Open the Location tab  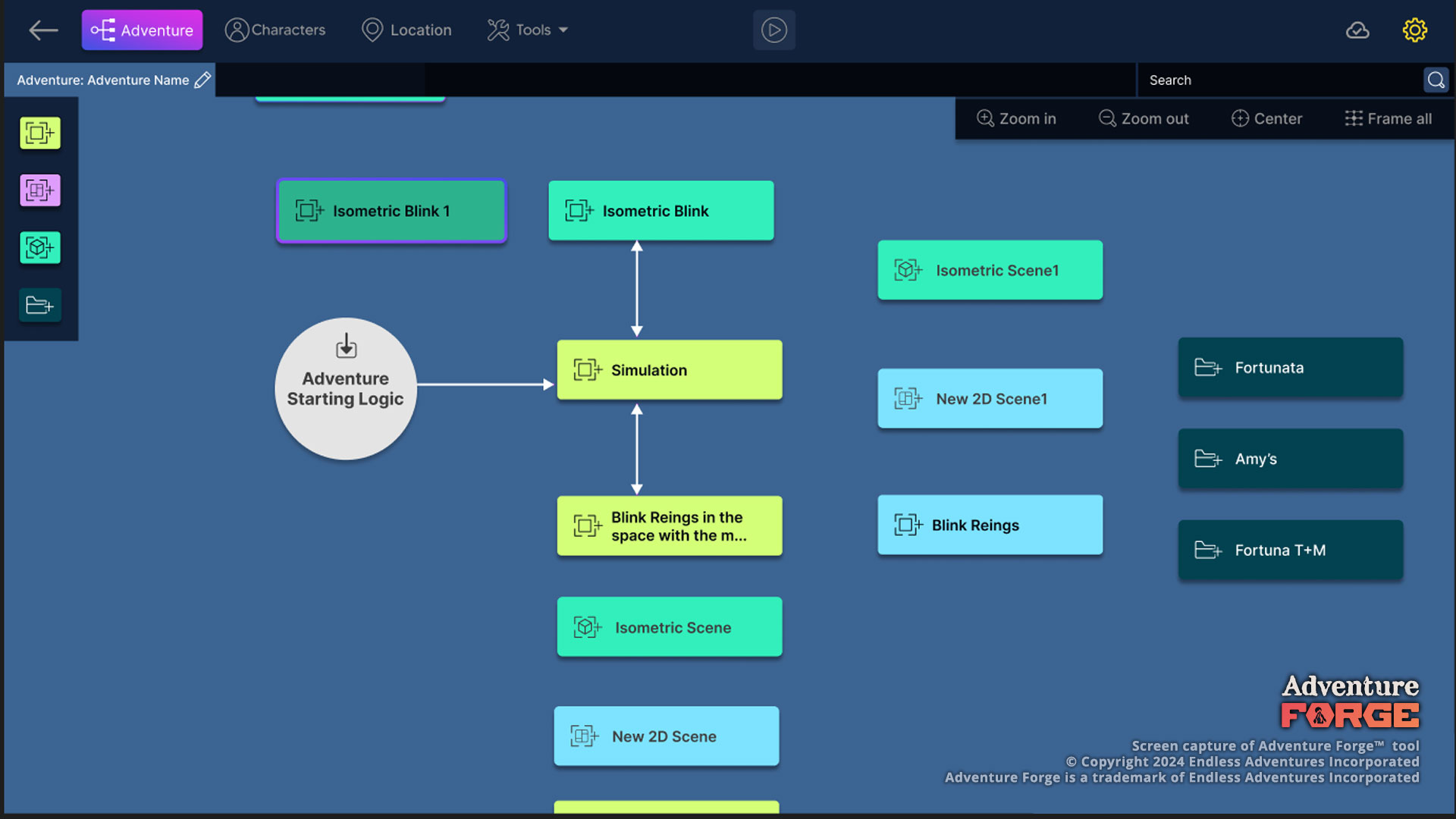pos(406,30)
